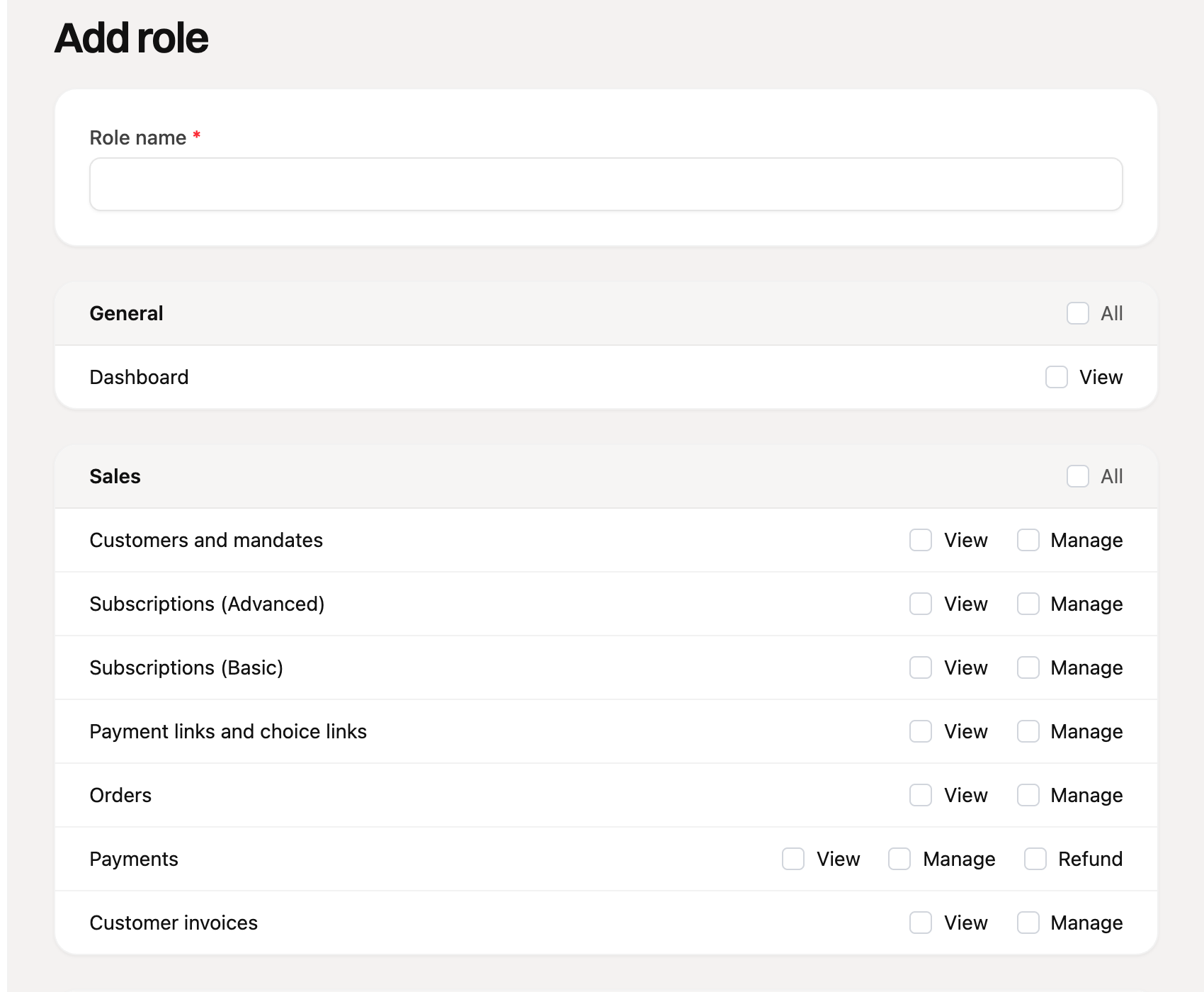Click the Add role page title
The height and width of the screenshot is (992, 1204).
(132, 38)
